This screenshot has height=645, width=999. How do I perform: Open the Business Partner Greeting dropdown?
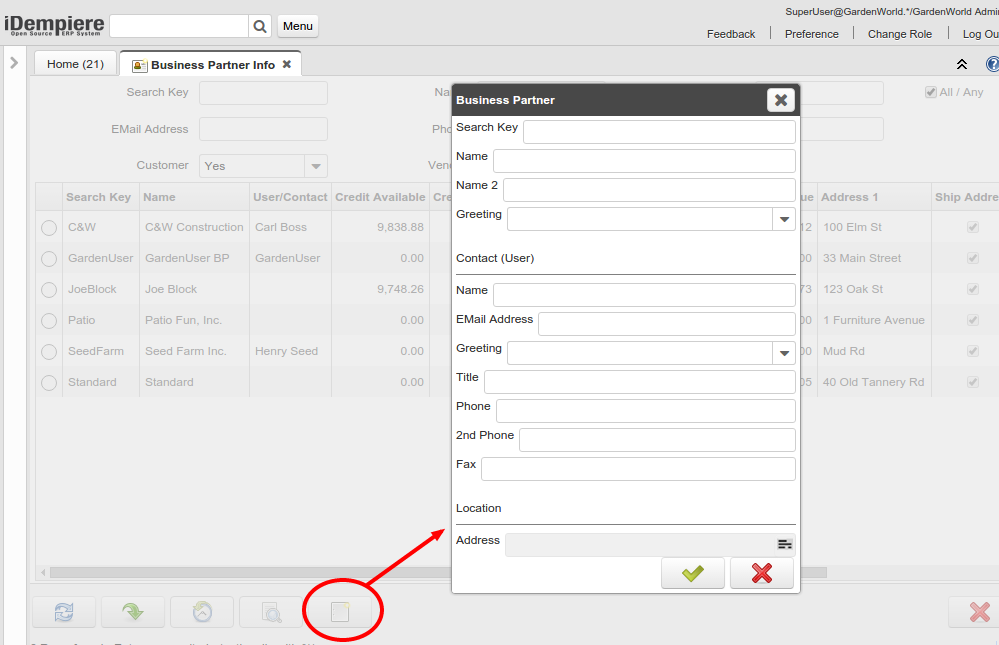point(784,219)
